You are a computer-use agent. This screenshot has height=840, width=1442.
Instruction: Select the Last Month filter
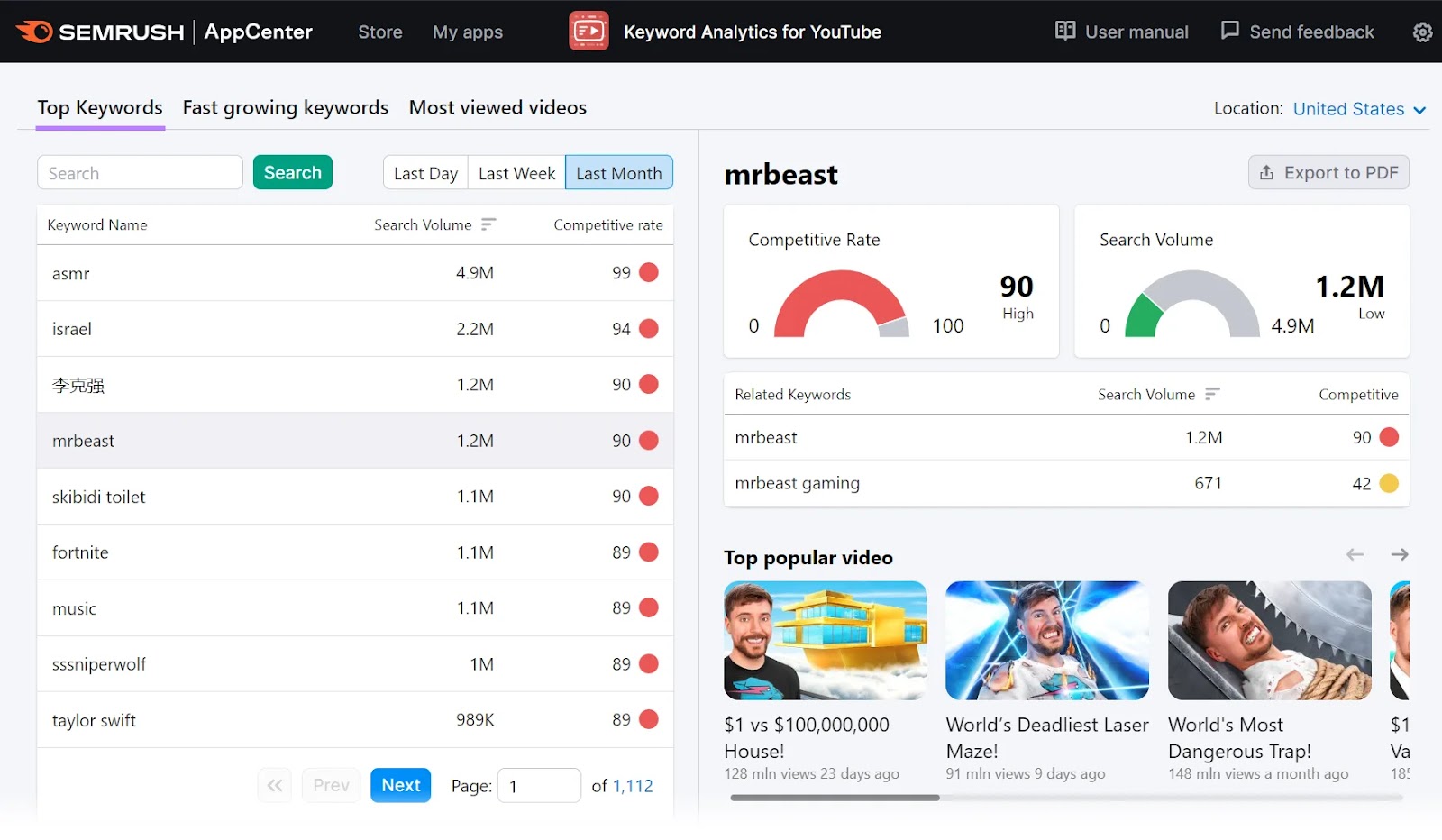point(619,172)
